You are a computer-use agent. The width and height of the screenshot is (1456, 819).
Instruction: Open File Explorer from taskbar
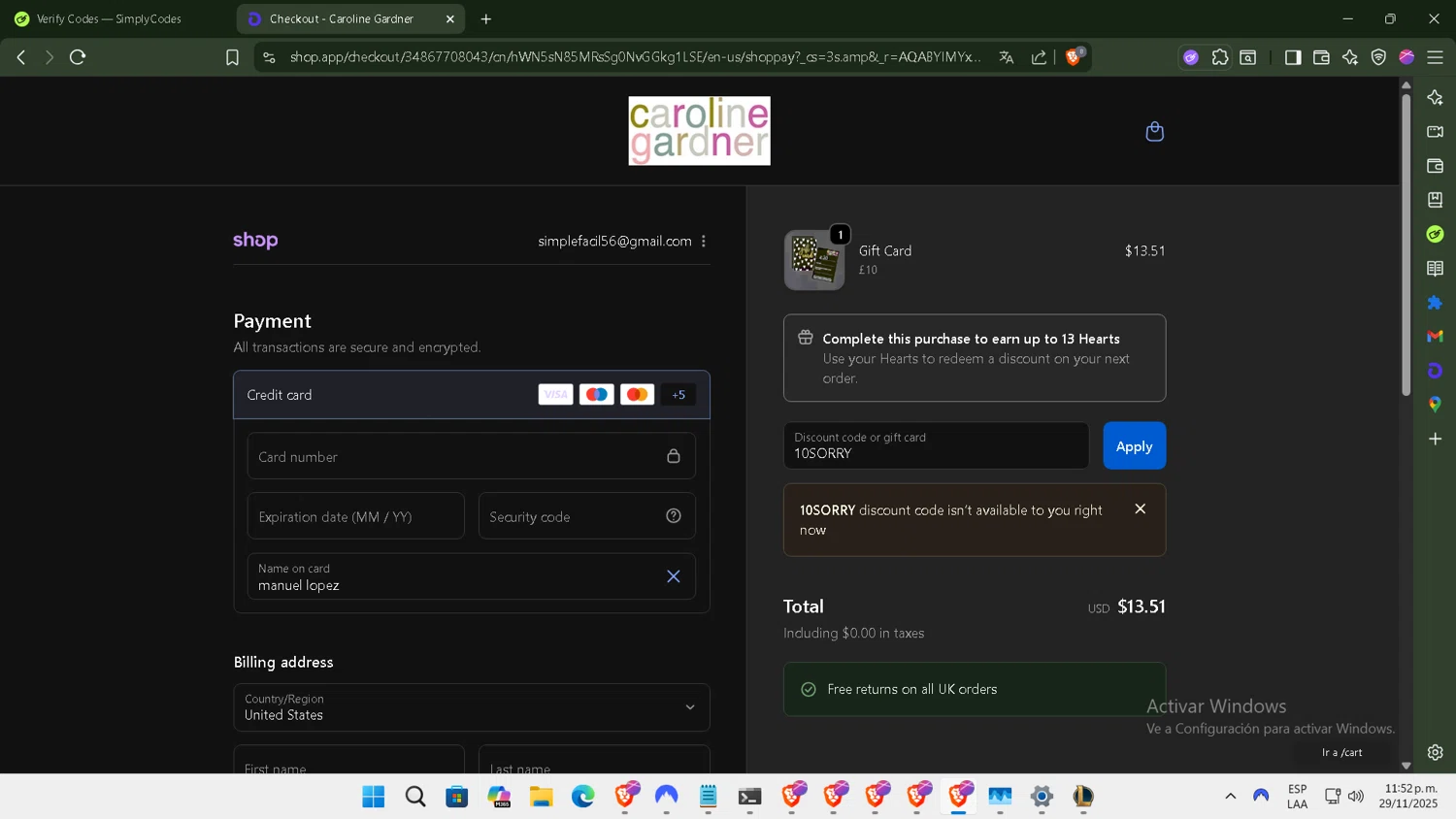tap(541, 797)
